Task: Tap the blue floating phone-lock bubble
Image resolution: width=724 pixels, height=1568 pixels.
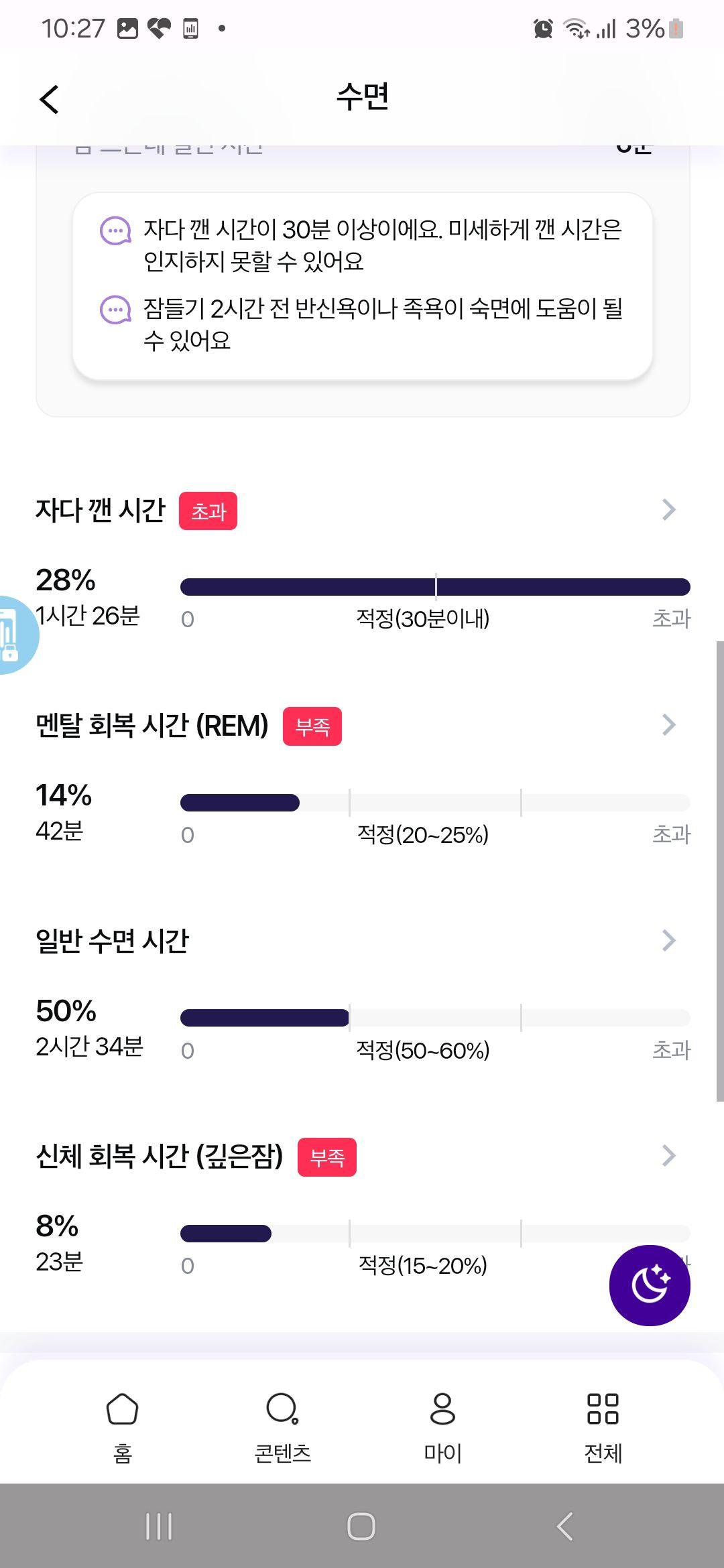Action: pyautogui.click(x=15, y=635)
